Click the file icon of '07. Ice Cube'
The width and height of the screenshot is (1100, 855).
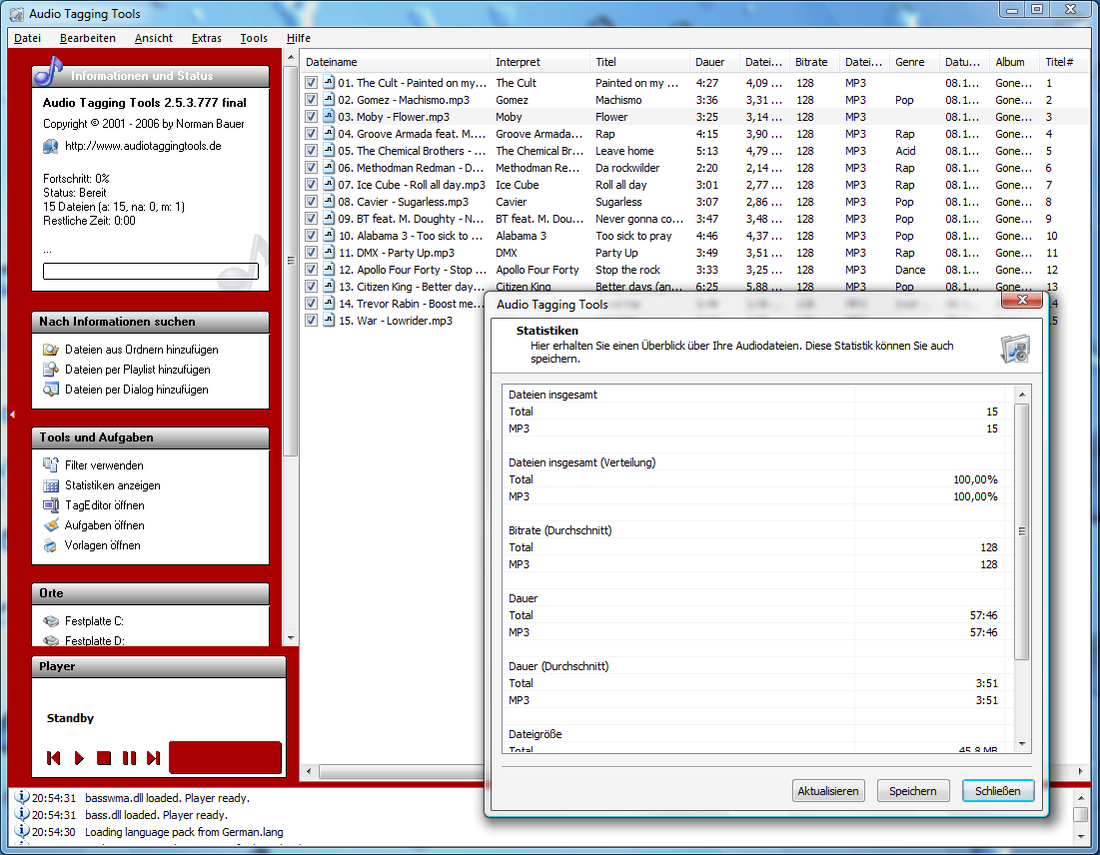click(328, 184)
